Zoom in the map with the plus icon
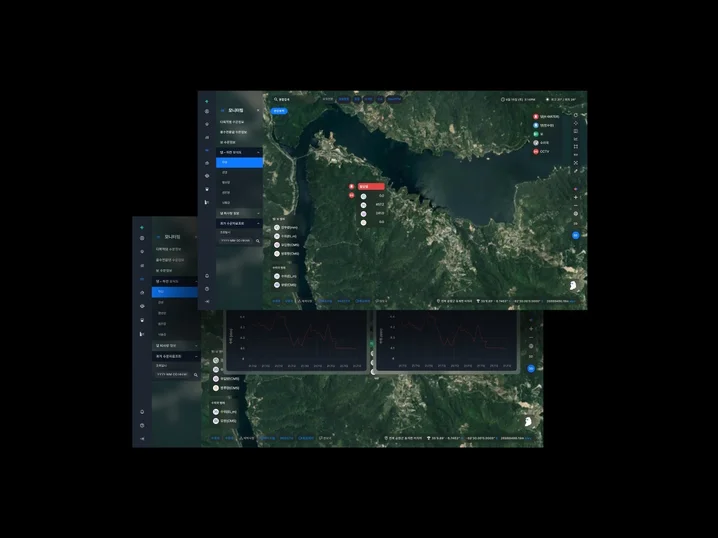This screenshot has width=718, height=538. (576, 197)
